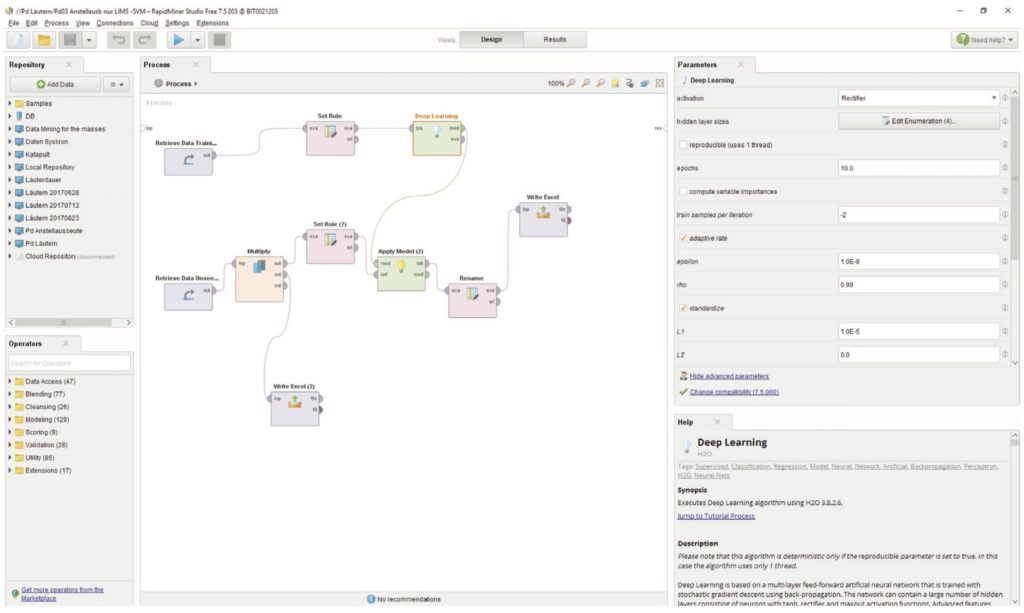
Task: Select the Set Role operator
Action: coord(330,138)
